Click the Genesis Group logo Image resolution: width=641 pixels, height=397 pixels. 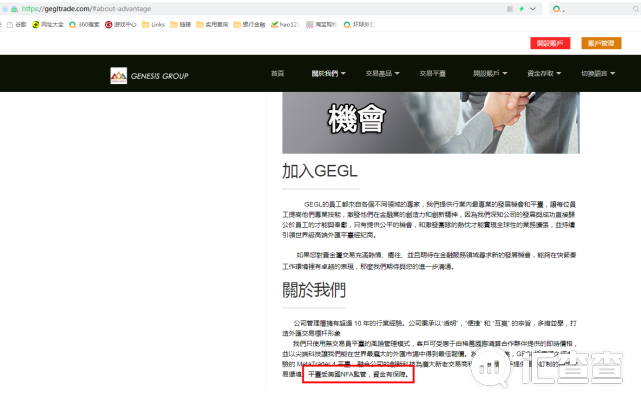(x=150, y=76)
